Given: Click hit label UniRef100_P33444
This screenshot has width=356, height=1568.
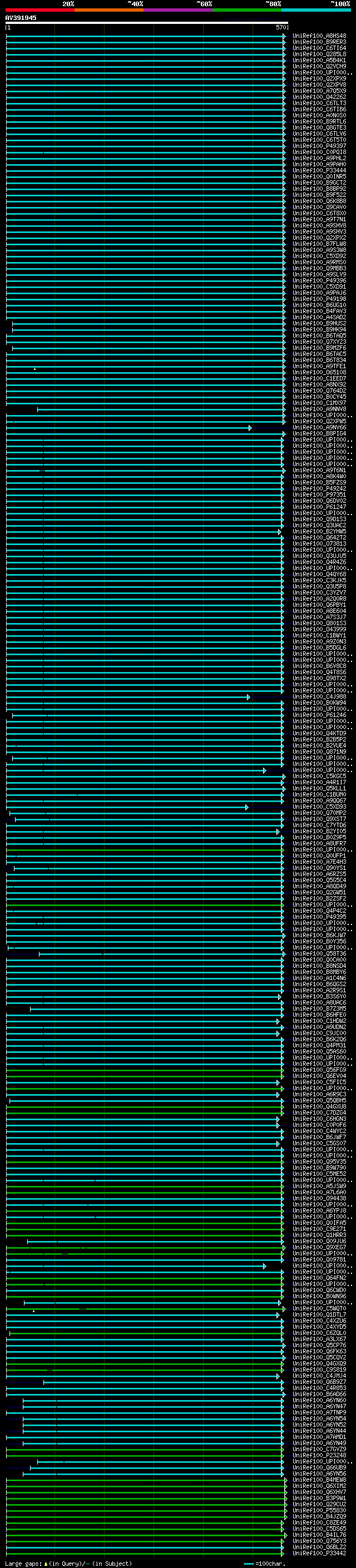Looking at the screenshot, I should (x=319, y=170).
